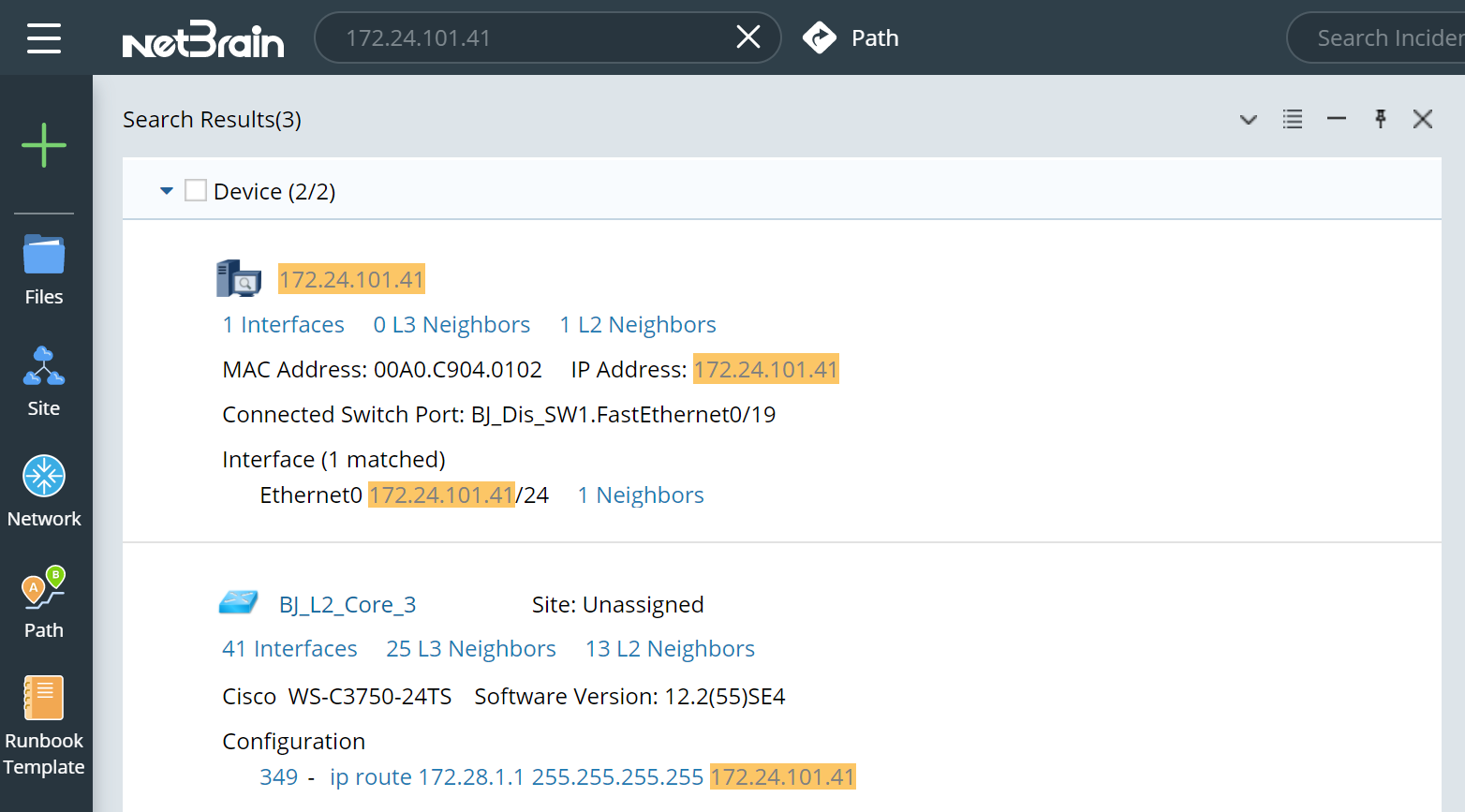Viewport: 1465px width, 812px height.
Task: Open the 41 Interfaces link
Action: click(290, 649)
